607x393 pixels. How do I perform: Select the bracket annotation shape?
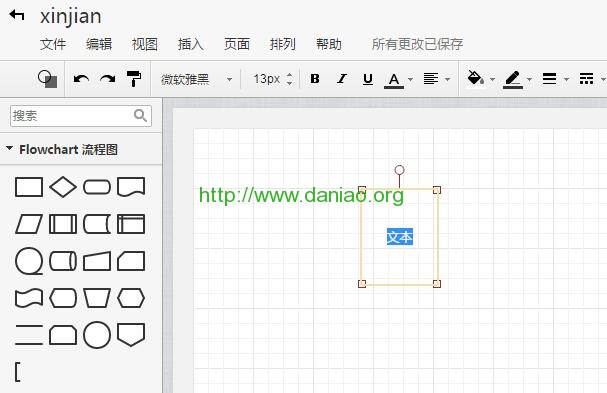pyautogui.click(x=18, y=372)
